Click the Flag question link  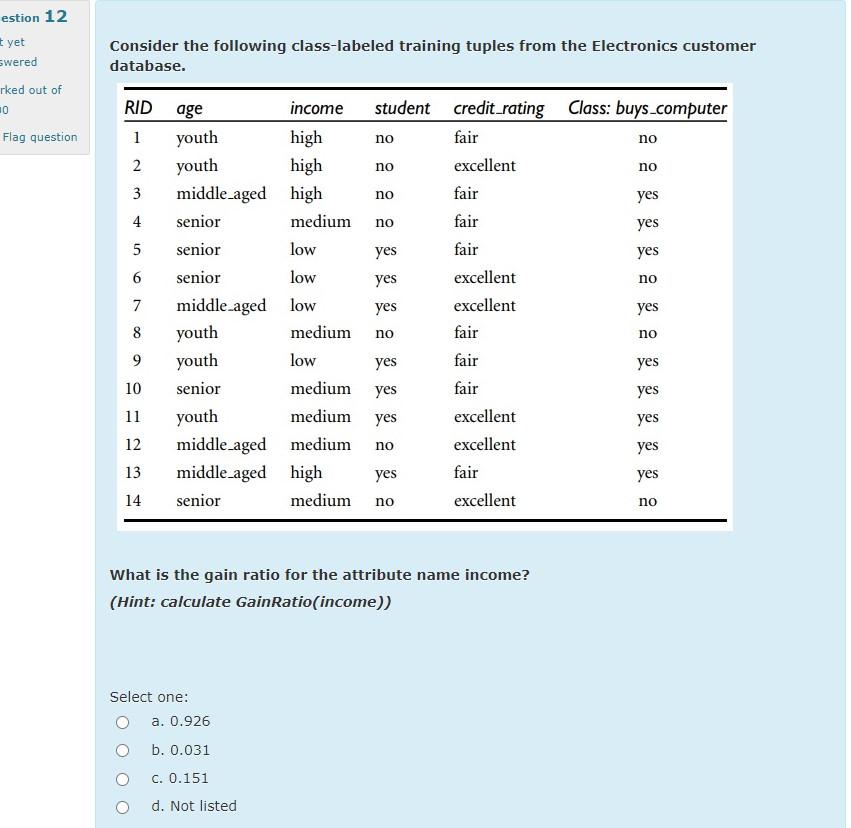[x=40, y=137]
